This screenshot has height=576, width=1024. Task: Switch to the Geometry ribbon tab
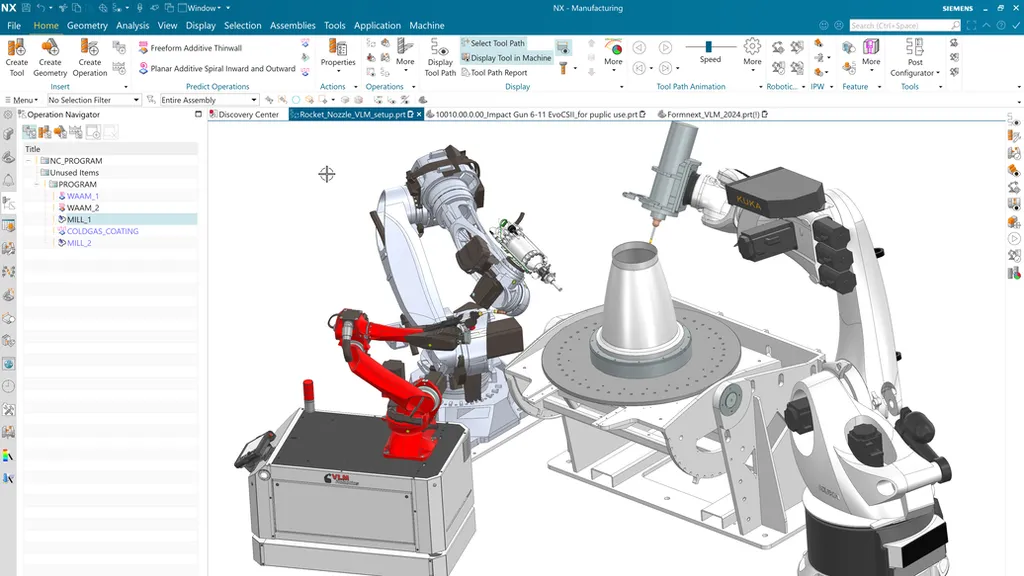[x=87, y=25]
